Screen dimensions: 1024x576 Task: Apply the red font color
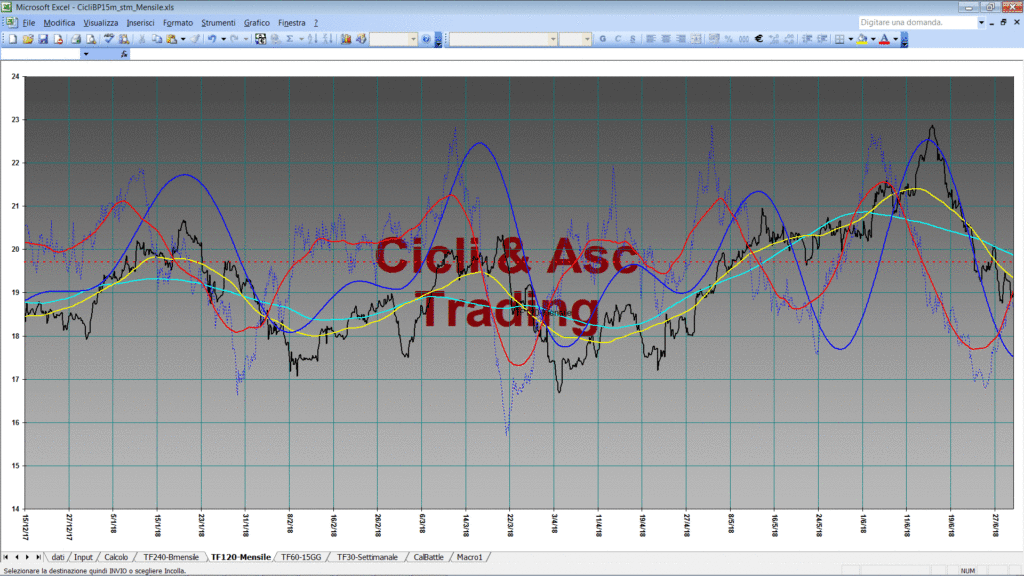pyautogui.click(x=885, y=39)
